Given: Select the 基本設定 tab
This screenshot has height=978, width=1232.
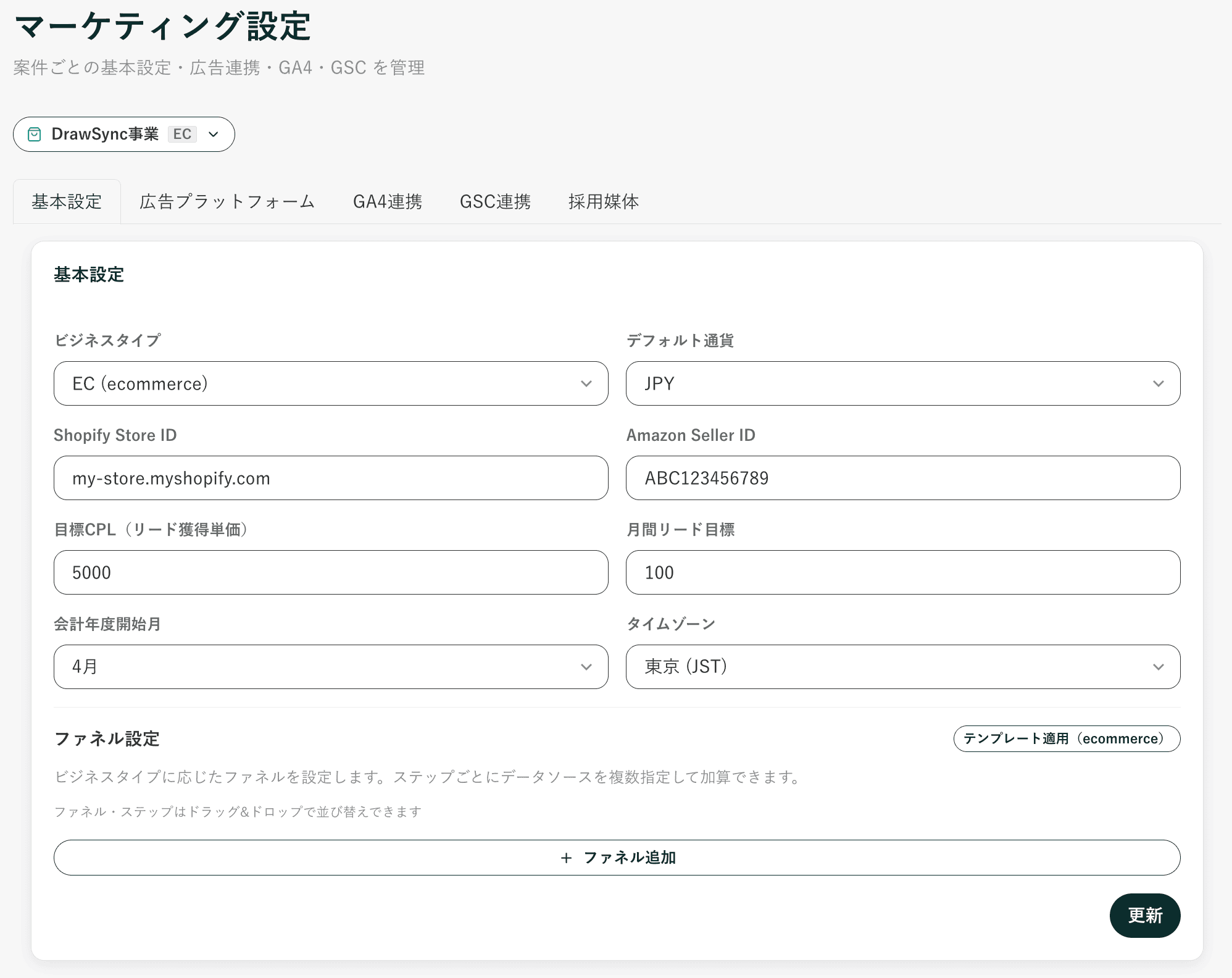Looking at the screenshot, I should point(67,201).
